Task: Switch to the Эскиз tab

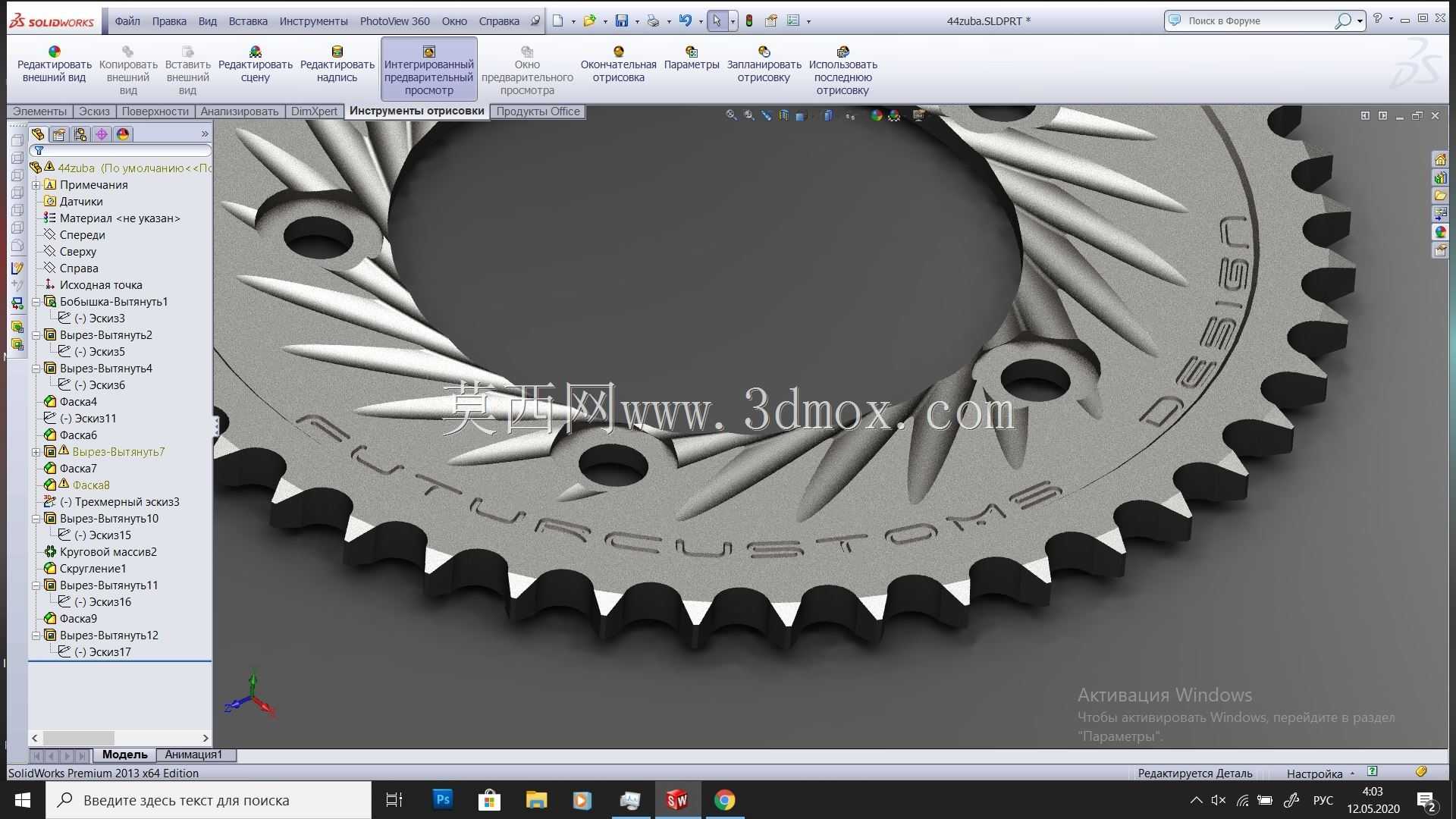Action: click(x=95, y=111)
